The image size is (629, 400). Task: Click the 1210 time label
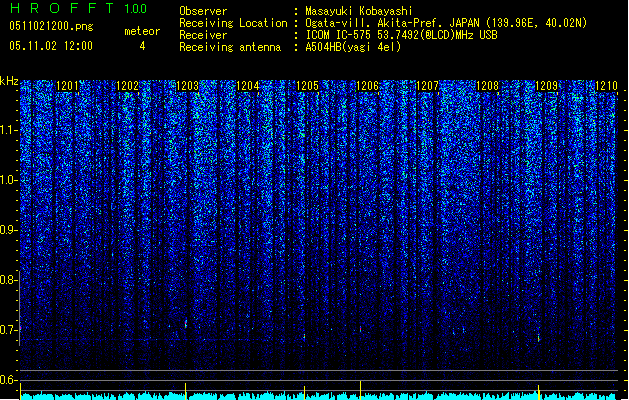coord(607,86)
